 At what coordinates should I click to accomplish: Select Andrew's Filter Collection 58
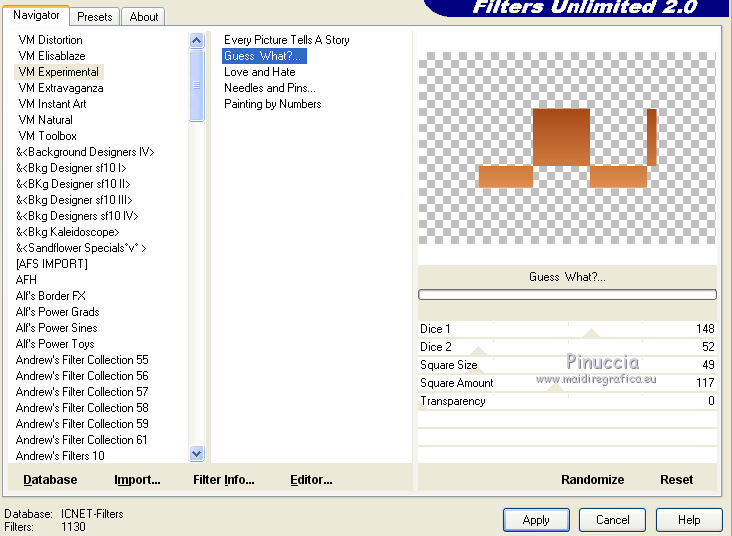[82, 408]
